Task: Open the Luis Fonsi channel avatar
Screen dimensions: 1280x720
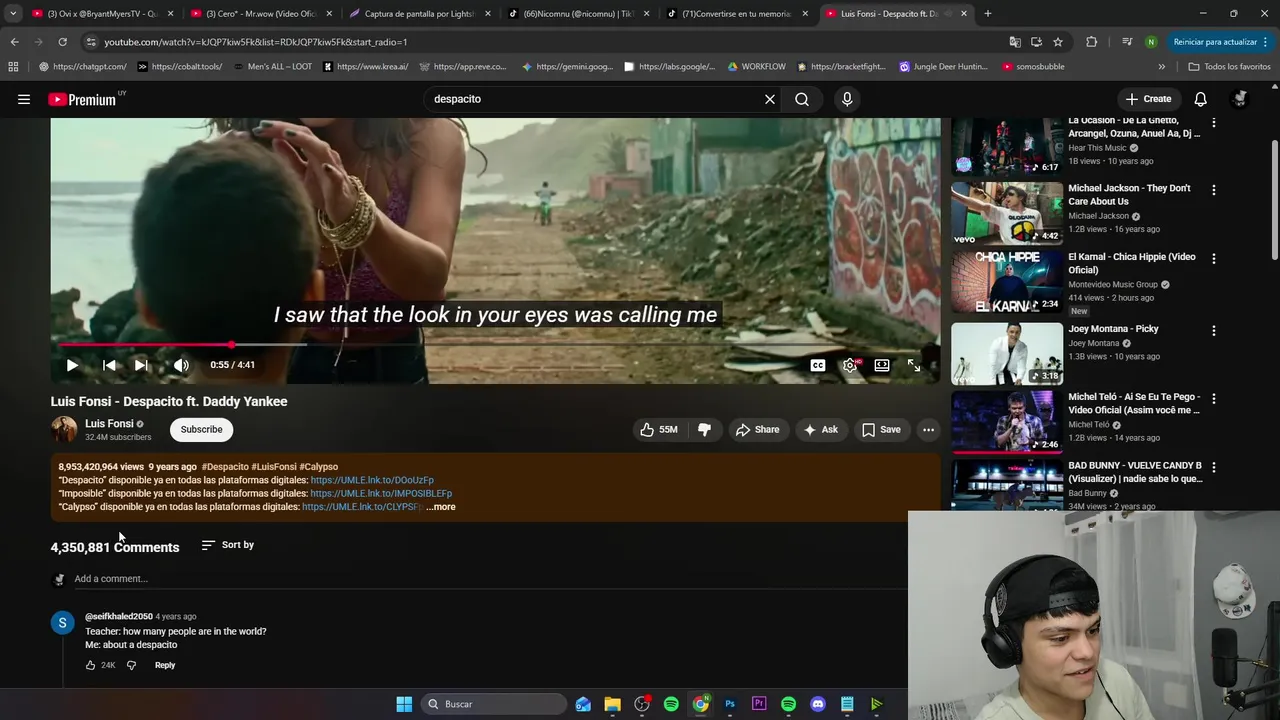Action: coord(64,429)
